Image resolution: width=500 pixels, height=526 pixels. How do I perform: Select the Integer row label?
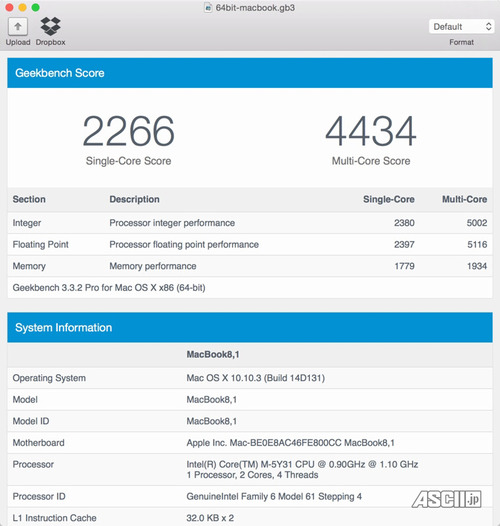27,223
